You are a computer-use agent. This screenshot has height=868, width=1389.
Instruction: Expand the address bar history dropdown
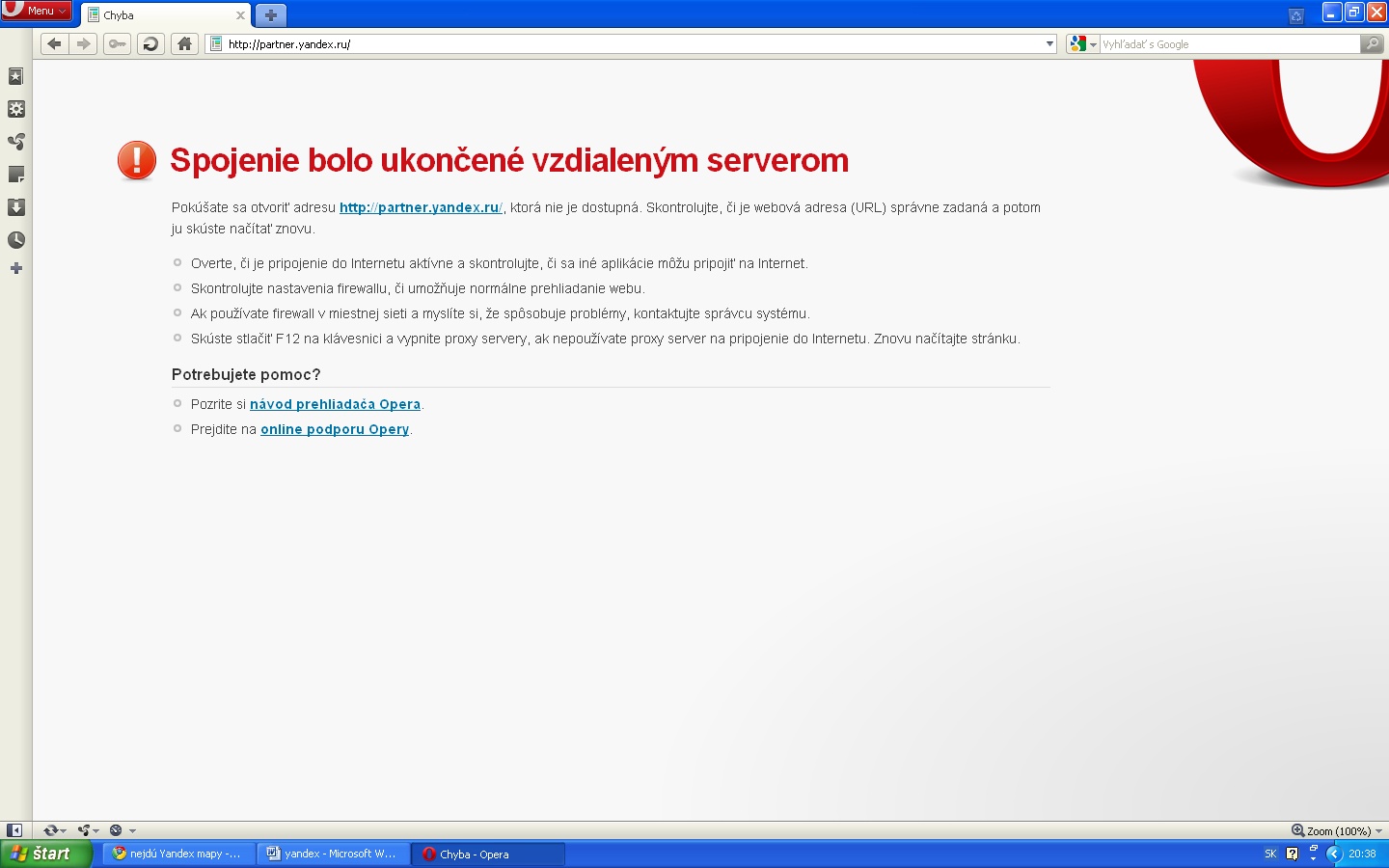pos(1049,43)
